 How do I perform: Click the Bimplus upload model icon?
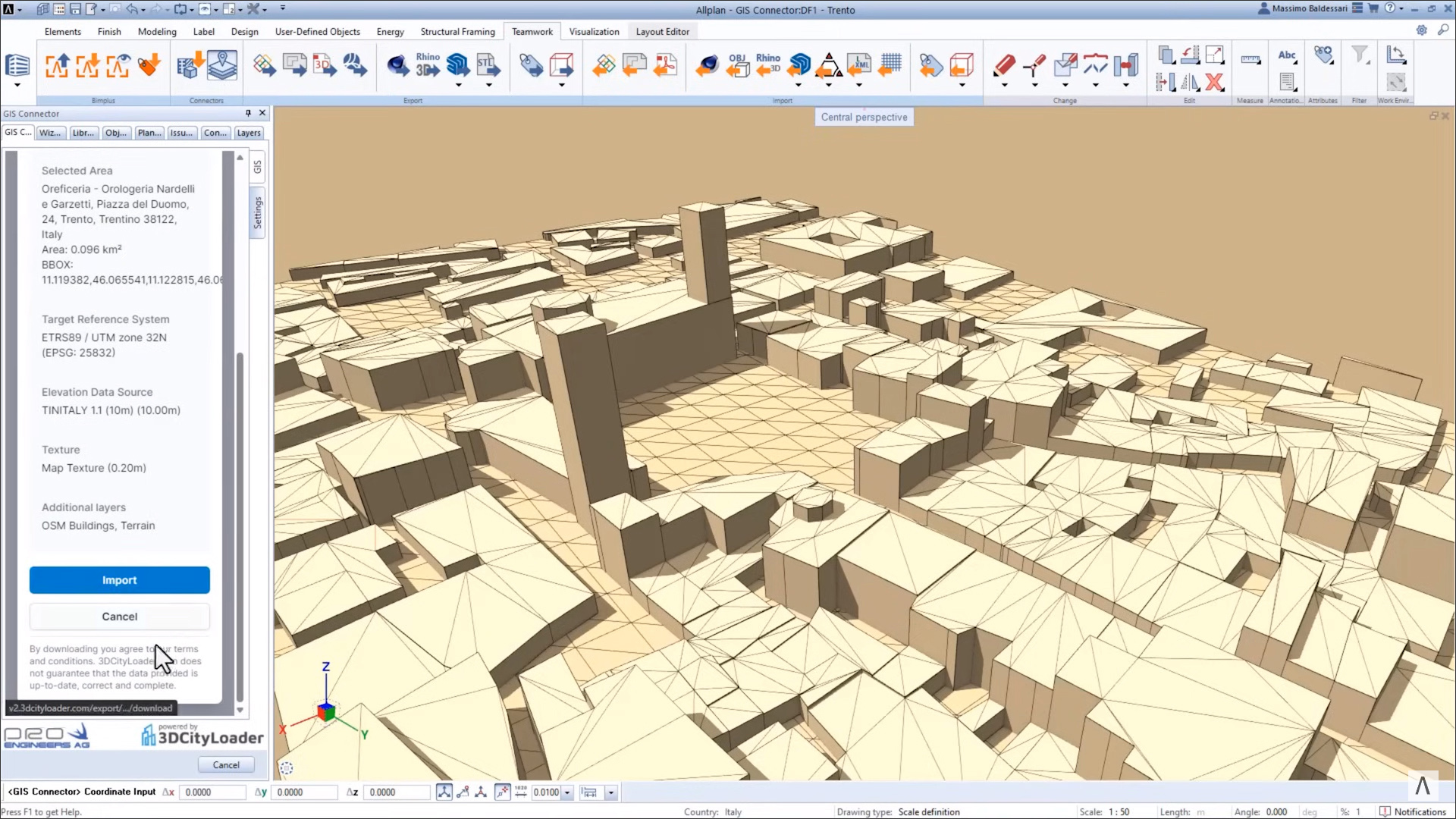57,65
